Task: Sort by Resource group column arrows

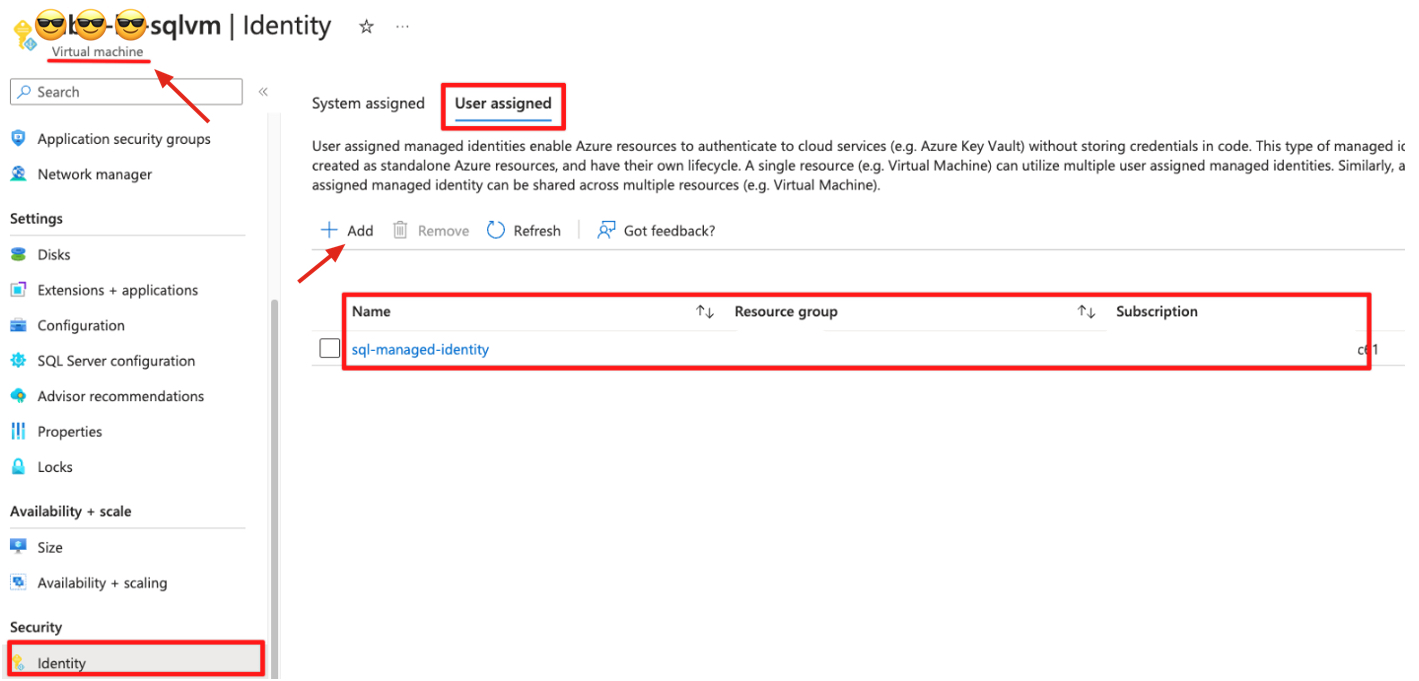Action: pyautogui.click(x=1086, y=312)
